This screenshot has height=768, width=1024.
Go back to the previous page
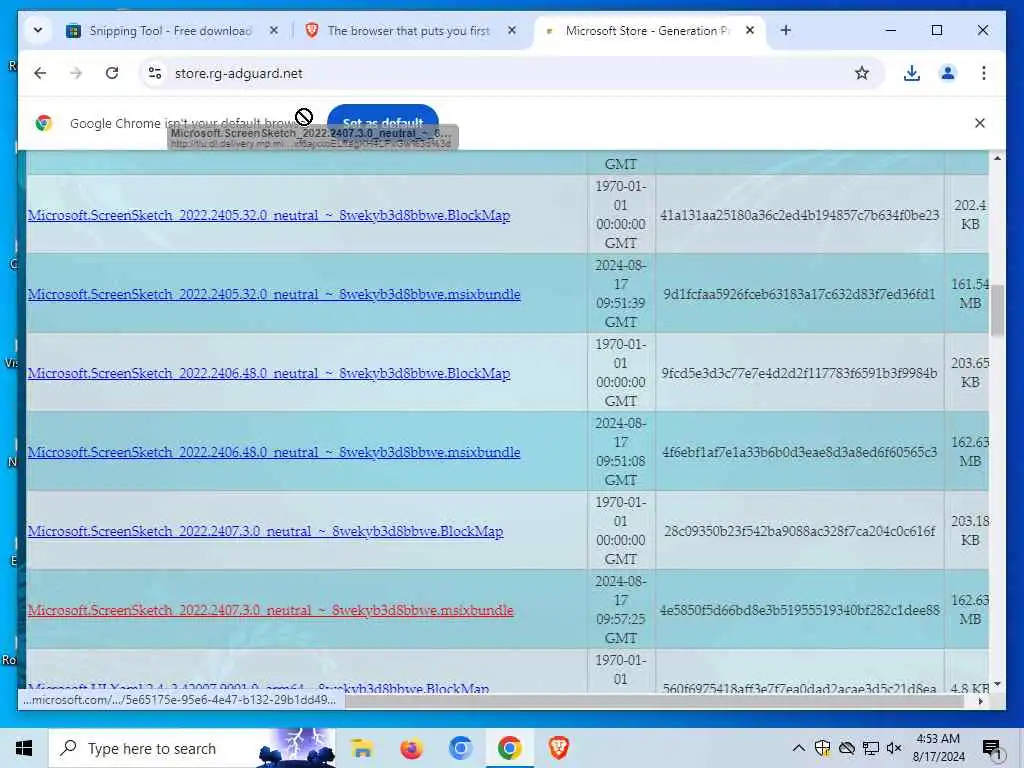click(x=40, y=73)
